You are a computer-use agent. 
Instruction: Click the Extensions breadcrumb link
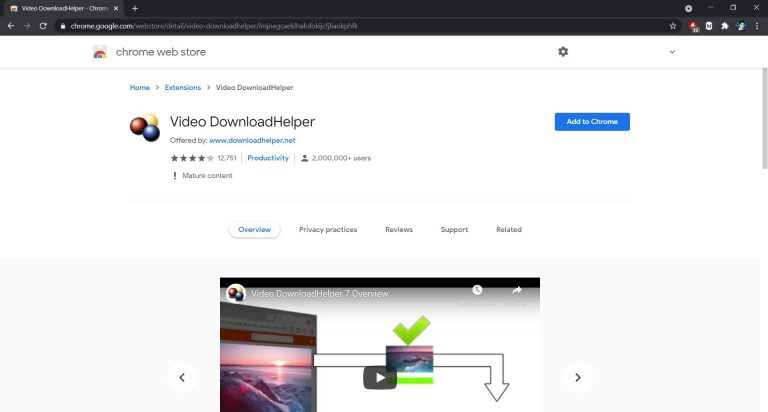(x=183, y=87)
